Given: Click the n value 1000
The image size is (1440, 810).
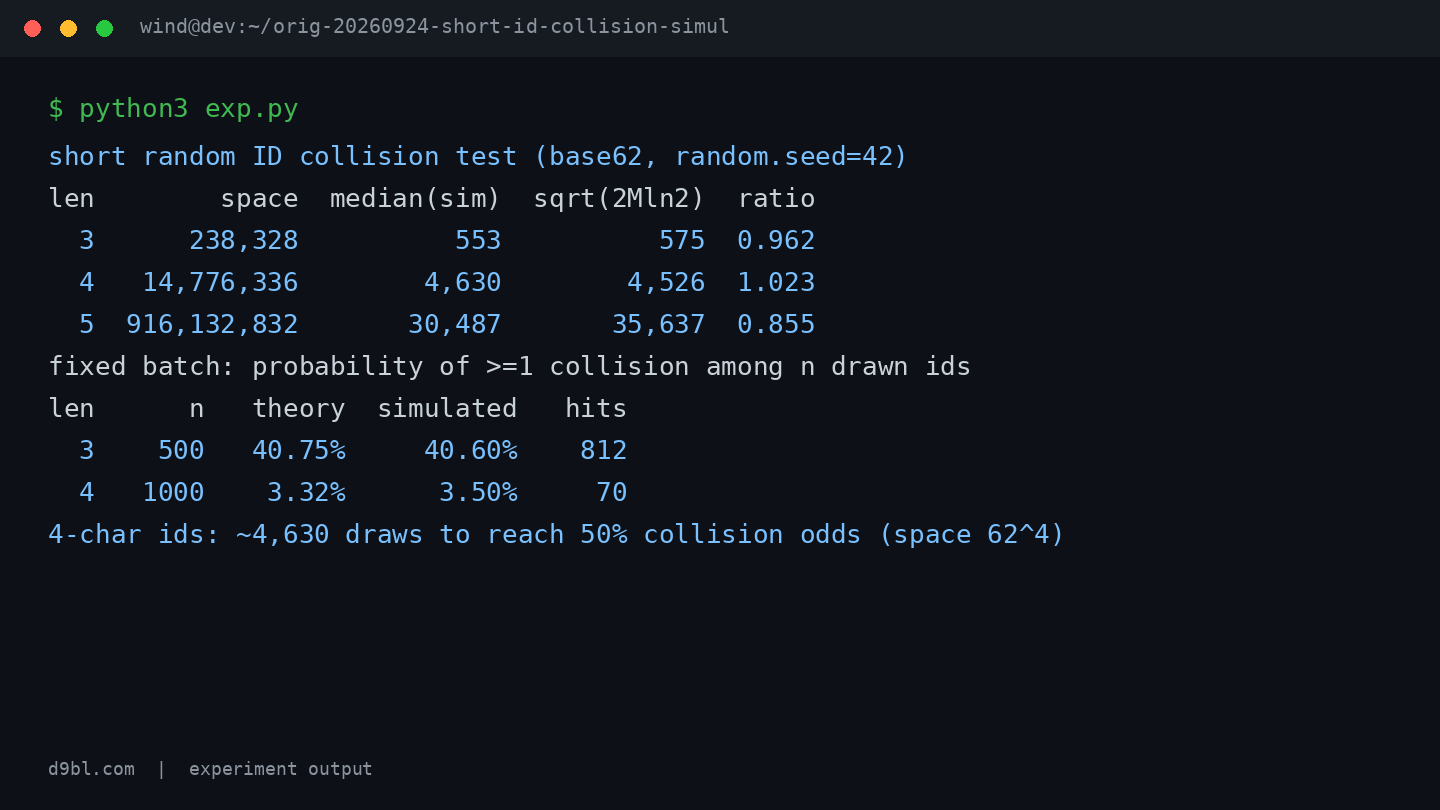Looking at the screenshot, I should click(173, 493).
